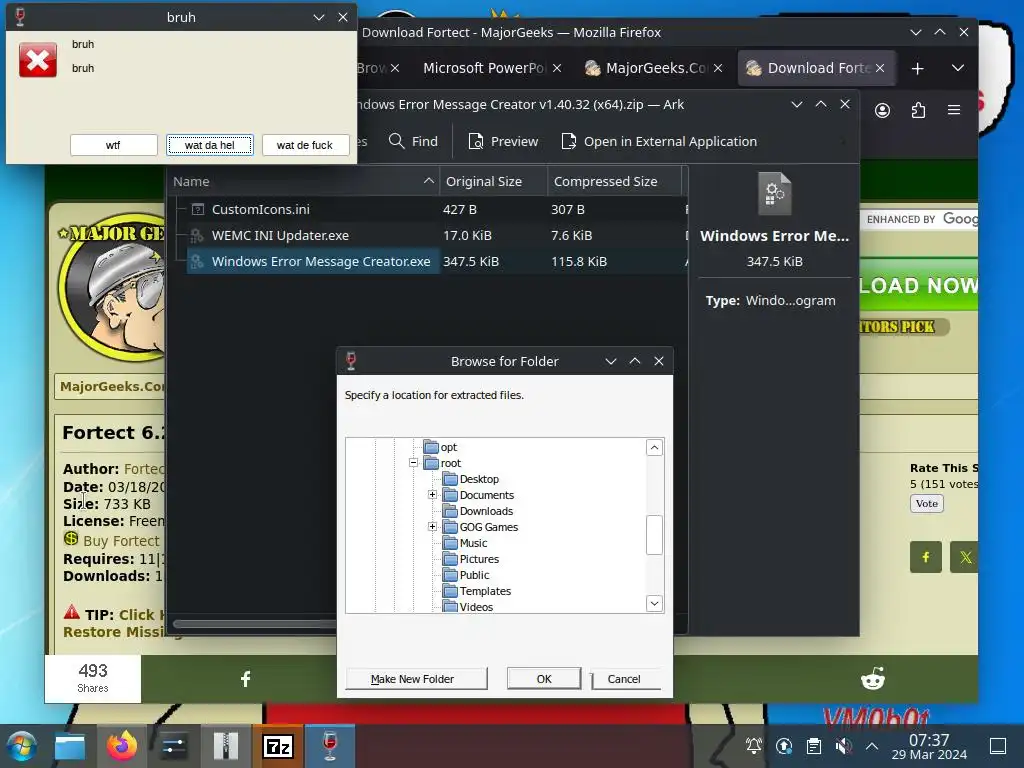The image size is (1024, 768).
Task: Click the red error X icon in bruh dialog
Action: [x=38, y=60]
